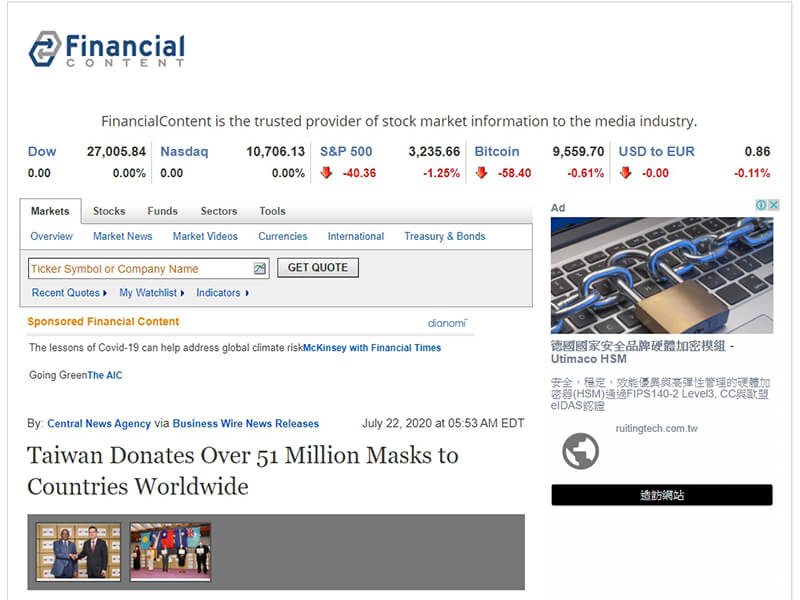800x600 pixels.
Task: Switch to the Stocks tab
Action: click(x=109, y=211)
